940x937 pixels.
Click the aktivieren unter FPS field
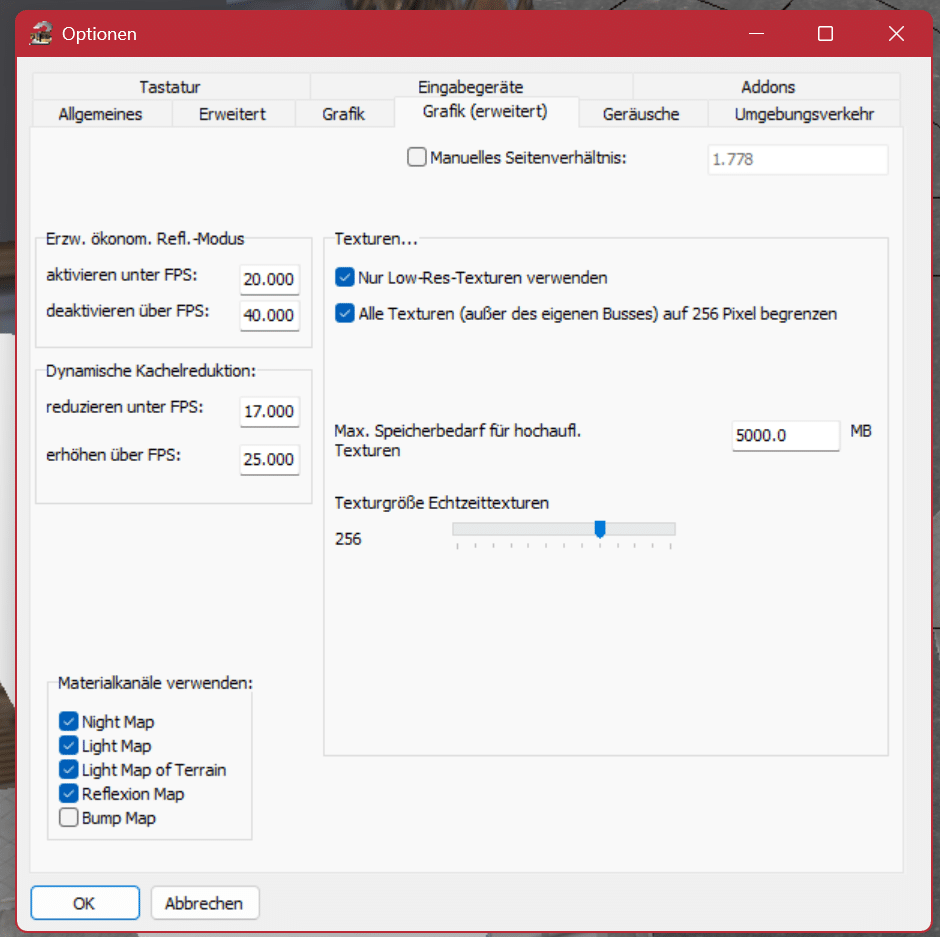coord(269,280)
